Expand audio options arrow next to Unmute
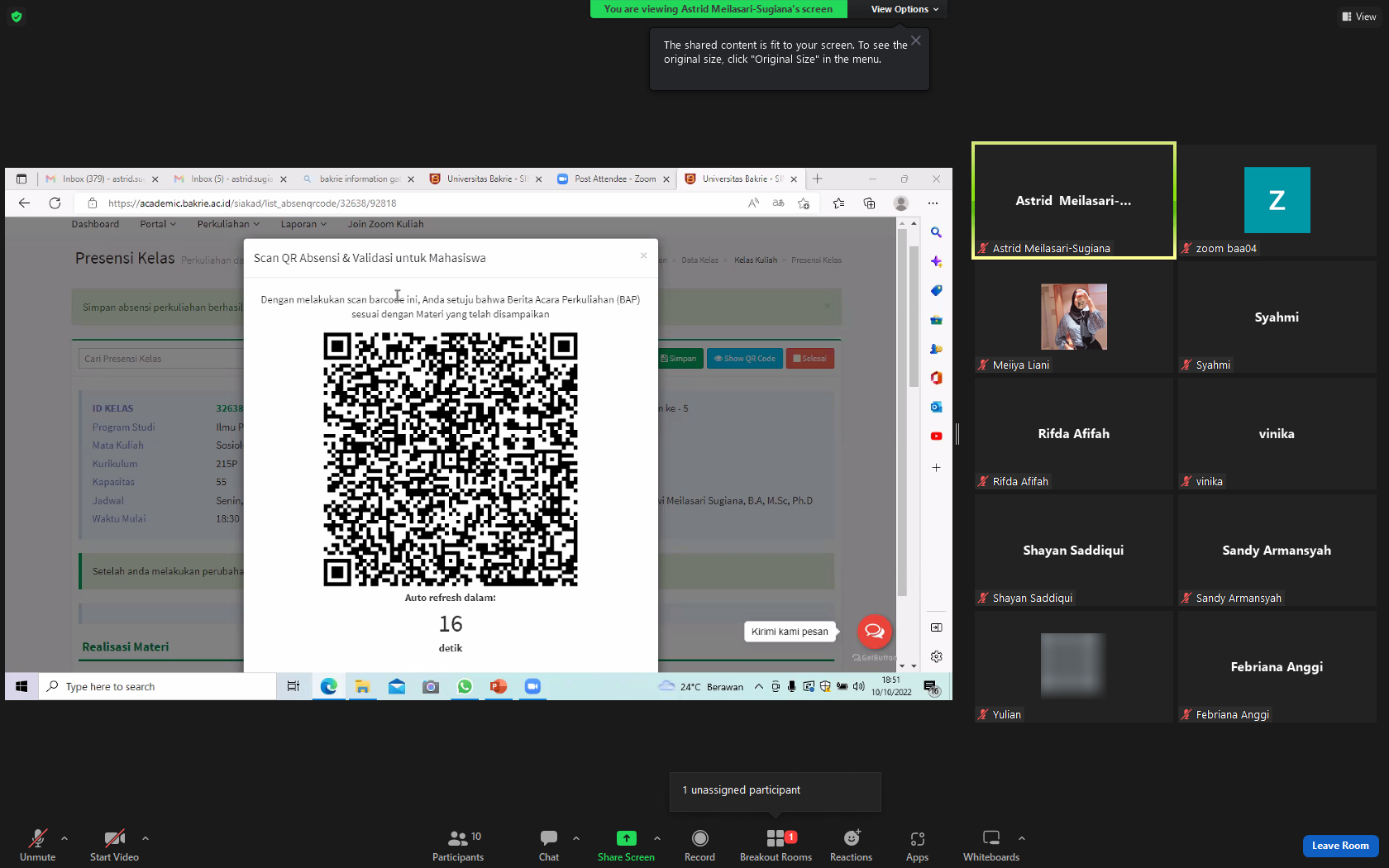 pos(64,838)
